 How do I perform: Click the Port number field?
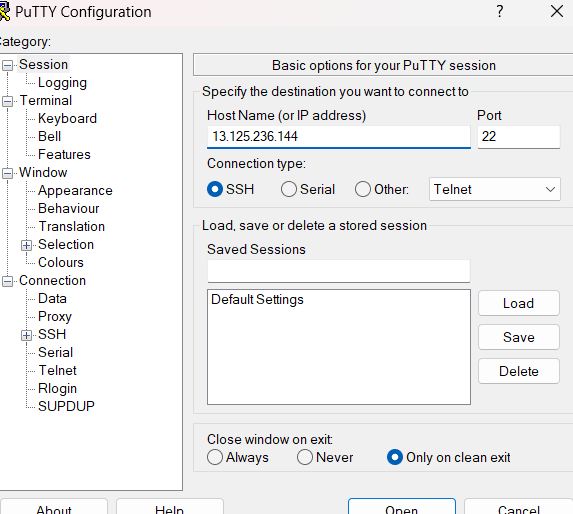[x=519, y=137]
